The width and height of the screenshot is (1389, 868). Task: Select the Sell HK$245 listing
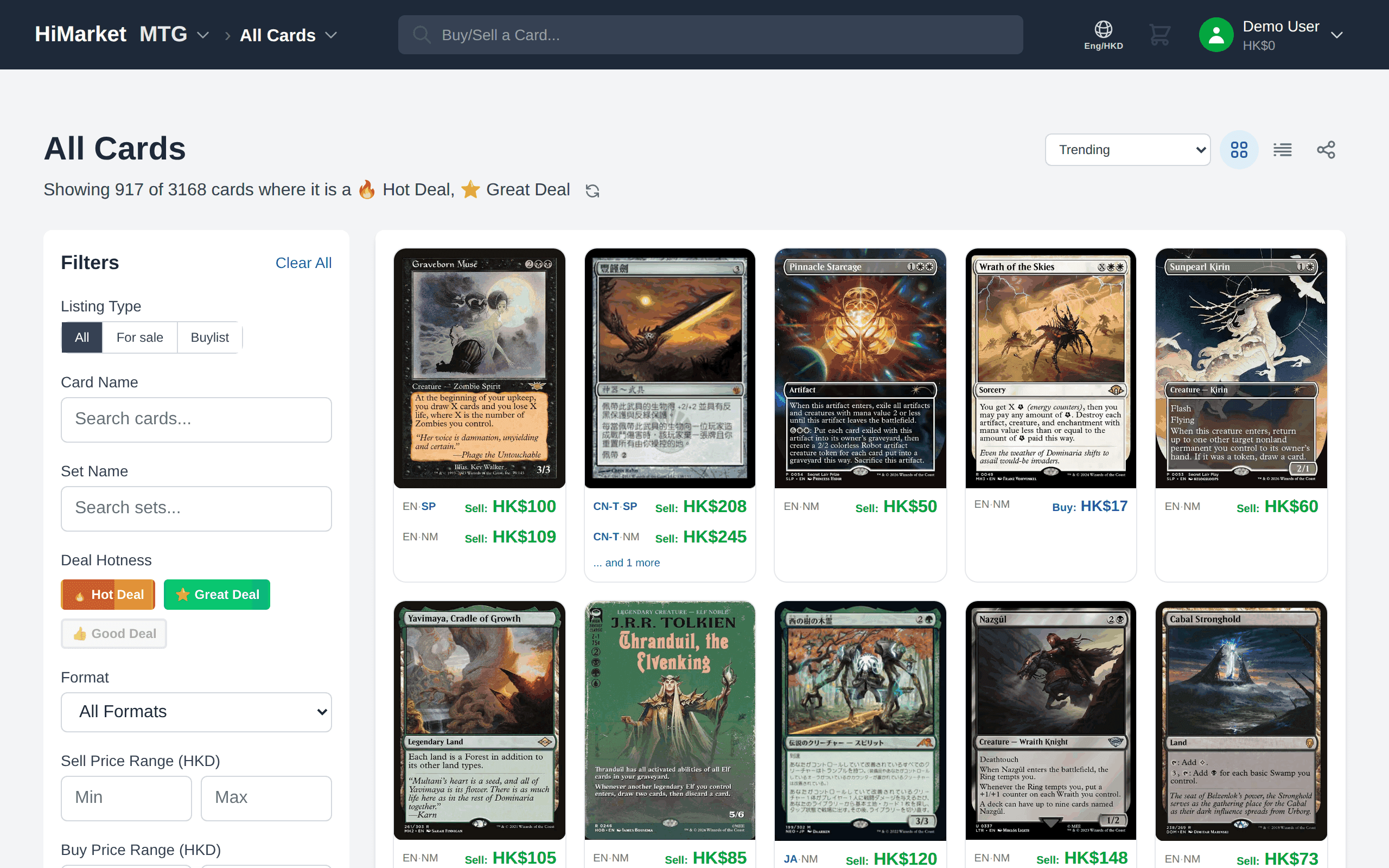coord(670,537)
